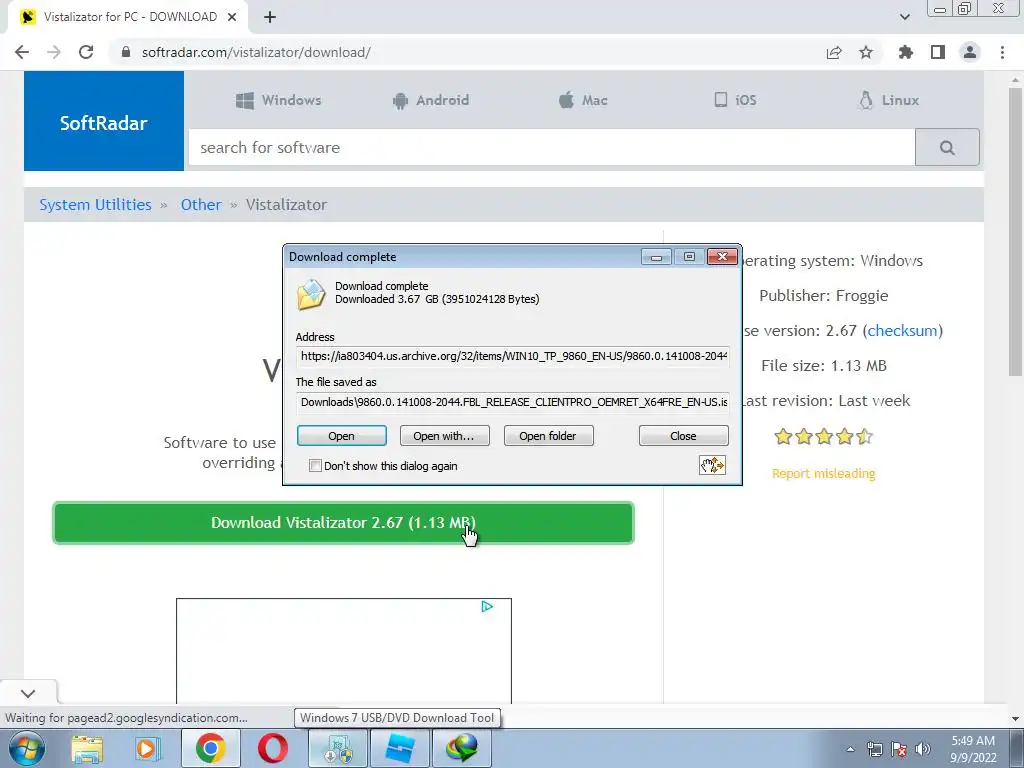Image resolution: width=1024 pixels, height=768 pixels.
Task: Open the checksum link
Action: (x=902, y=330)
